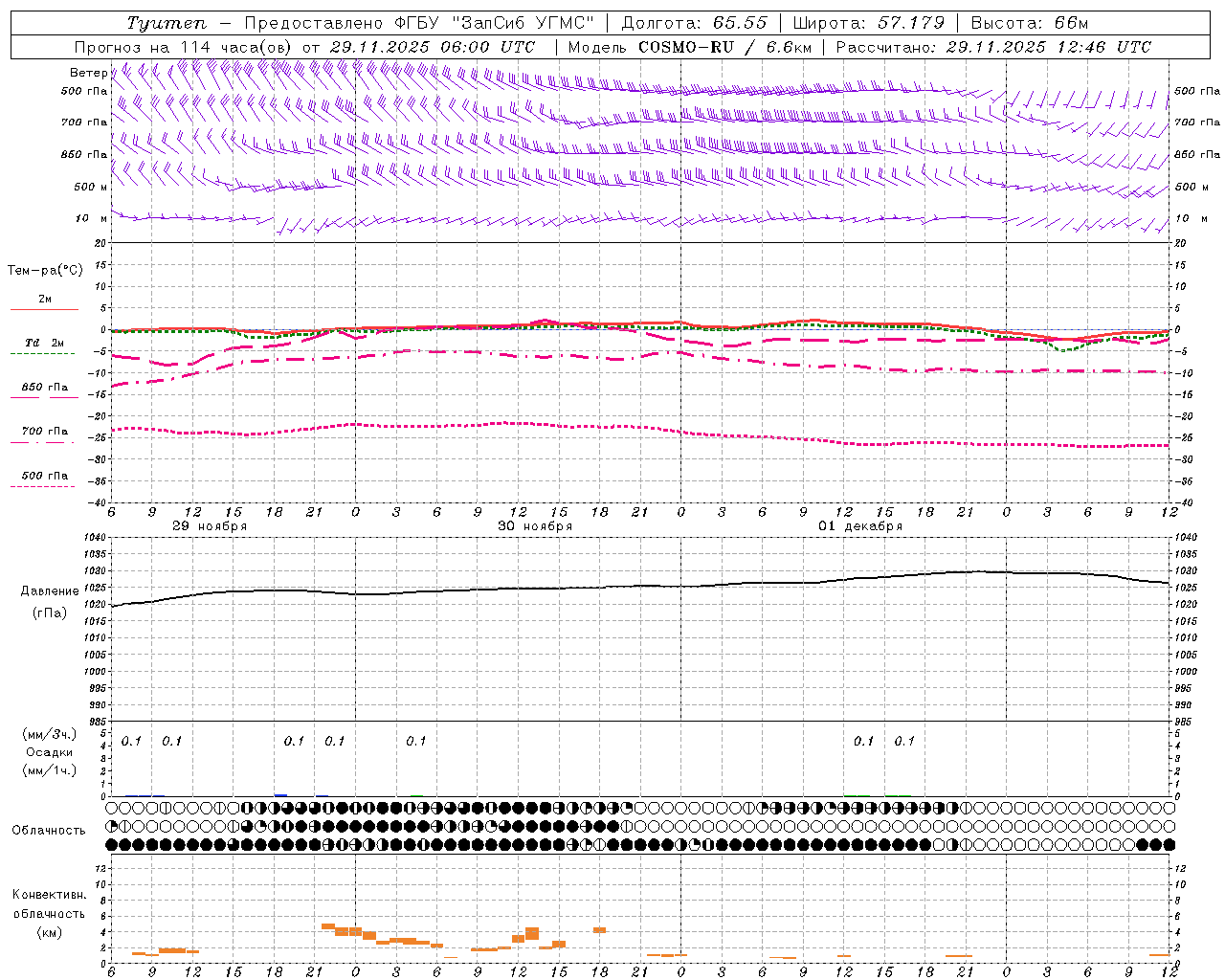Click the 'Модель COSMO-RU / 6.6км' label
This screenshot has height=980, width=1225.
[x=690, y=47]
